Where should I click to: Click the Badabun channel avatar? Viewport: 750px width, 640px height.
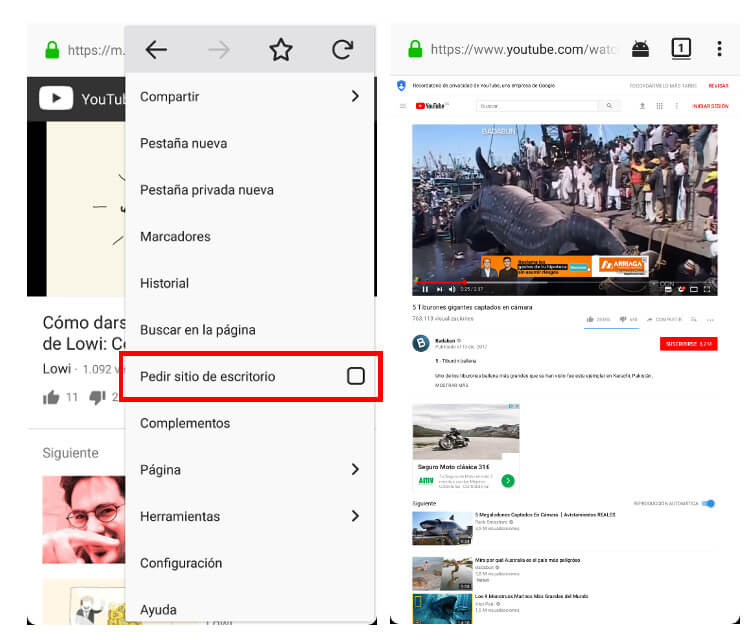click(x=421, y=343)
